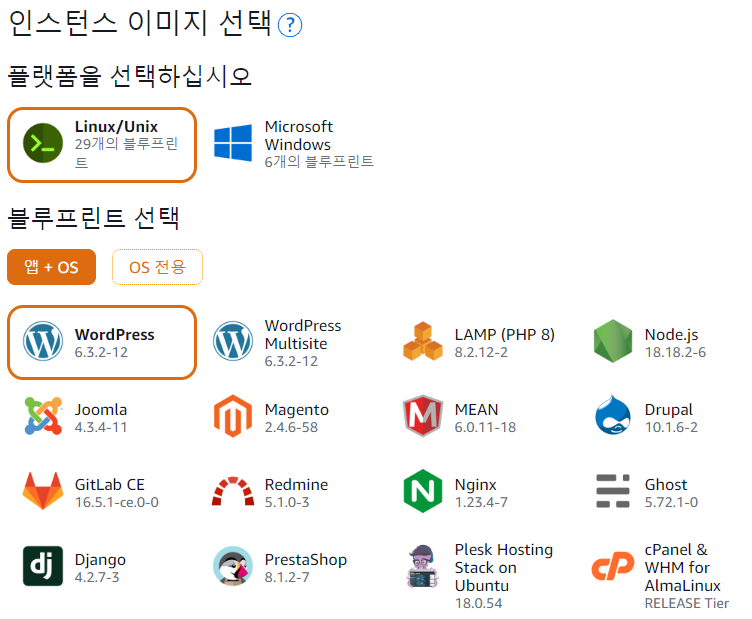The width and height of the screenshot is (752, 619).
Task: Click the Magento blueprint label
Action: 297,409
